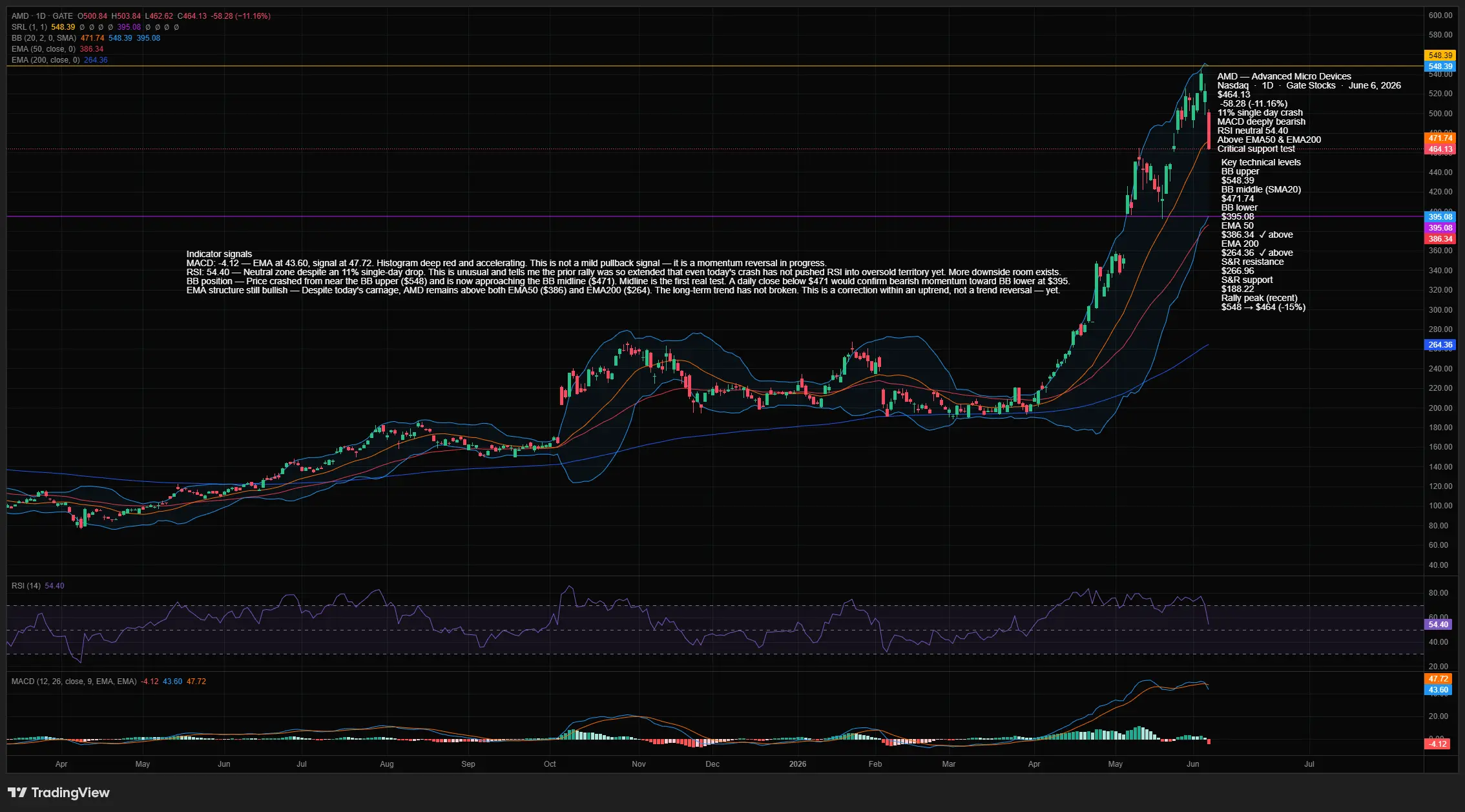Click the '$264.36 ✓ above' annotation line
Image resolution: width=1465 pixels, height=812 pixels.
[1257, 253]
